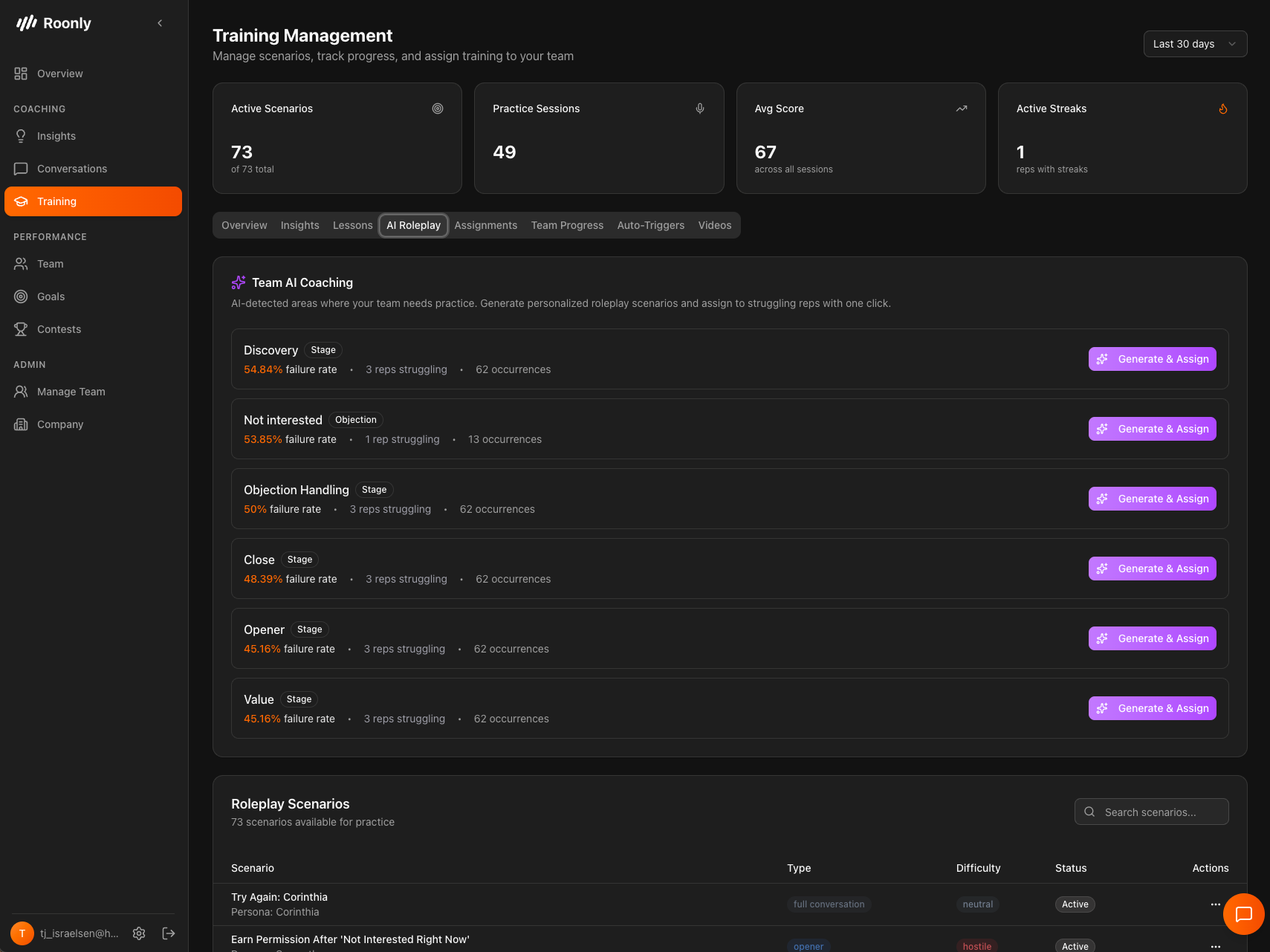Switch to the Team Progress tab

[567, 225]
